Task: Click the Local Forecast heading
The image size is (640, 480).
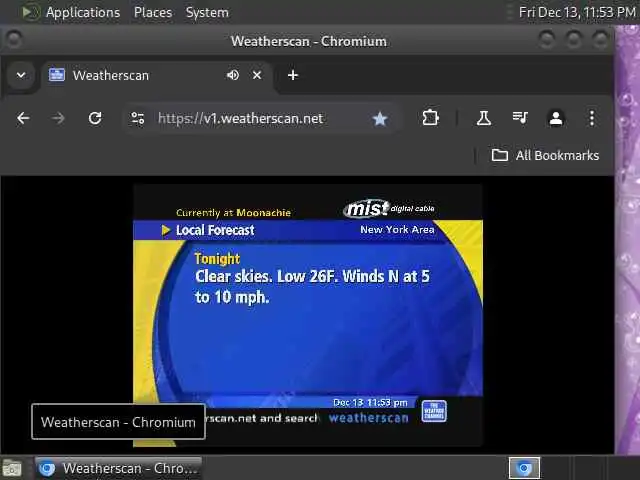Action: (215, 230)
